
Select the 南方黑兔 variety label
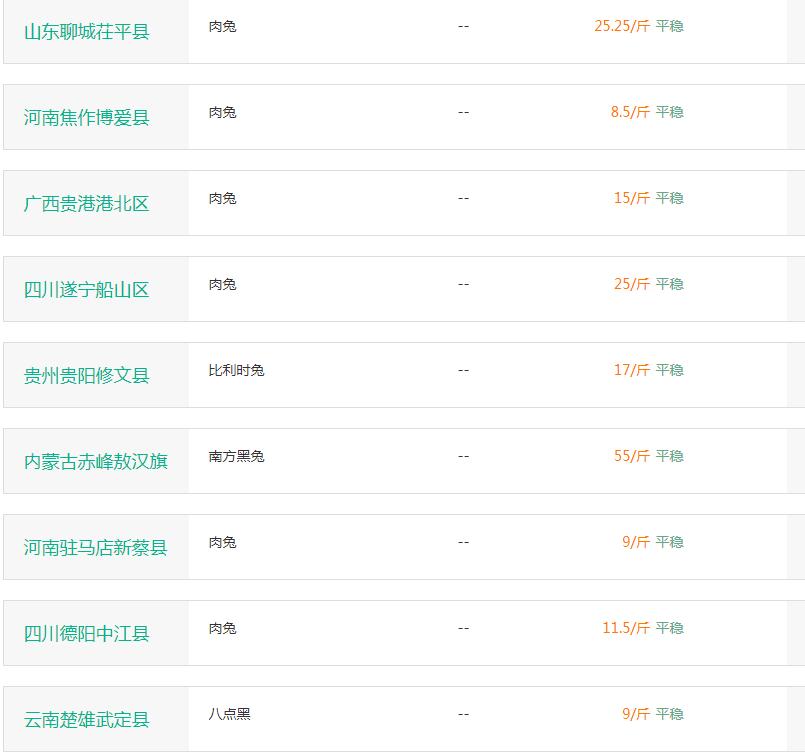pos(236,456)
